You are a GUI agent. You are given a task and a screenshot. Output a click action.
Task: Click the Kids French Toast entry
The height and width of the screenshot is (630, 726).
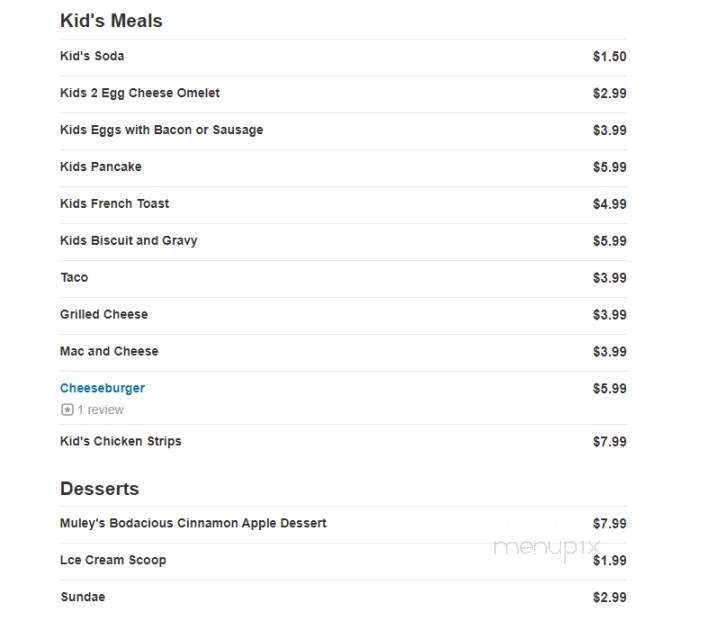pos(114,204)
